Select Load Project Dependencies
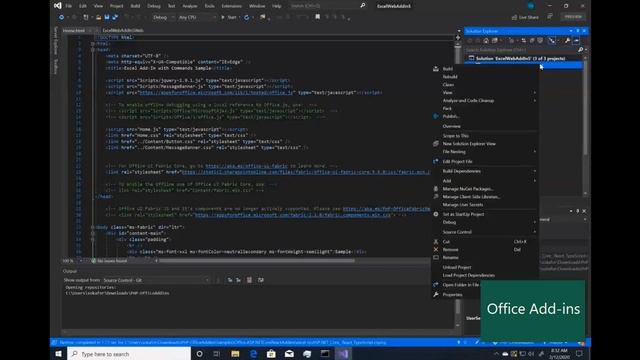This screenshot has width=640, height=360. coord(469,275)
